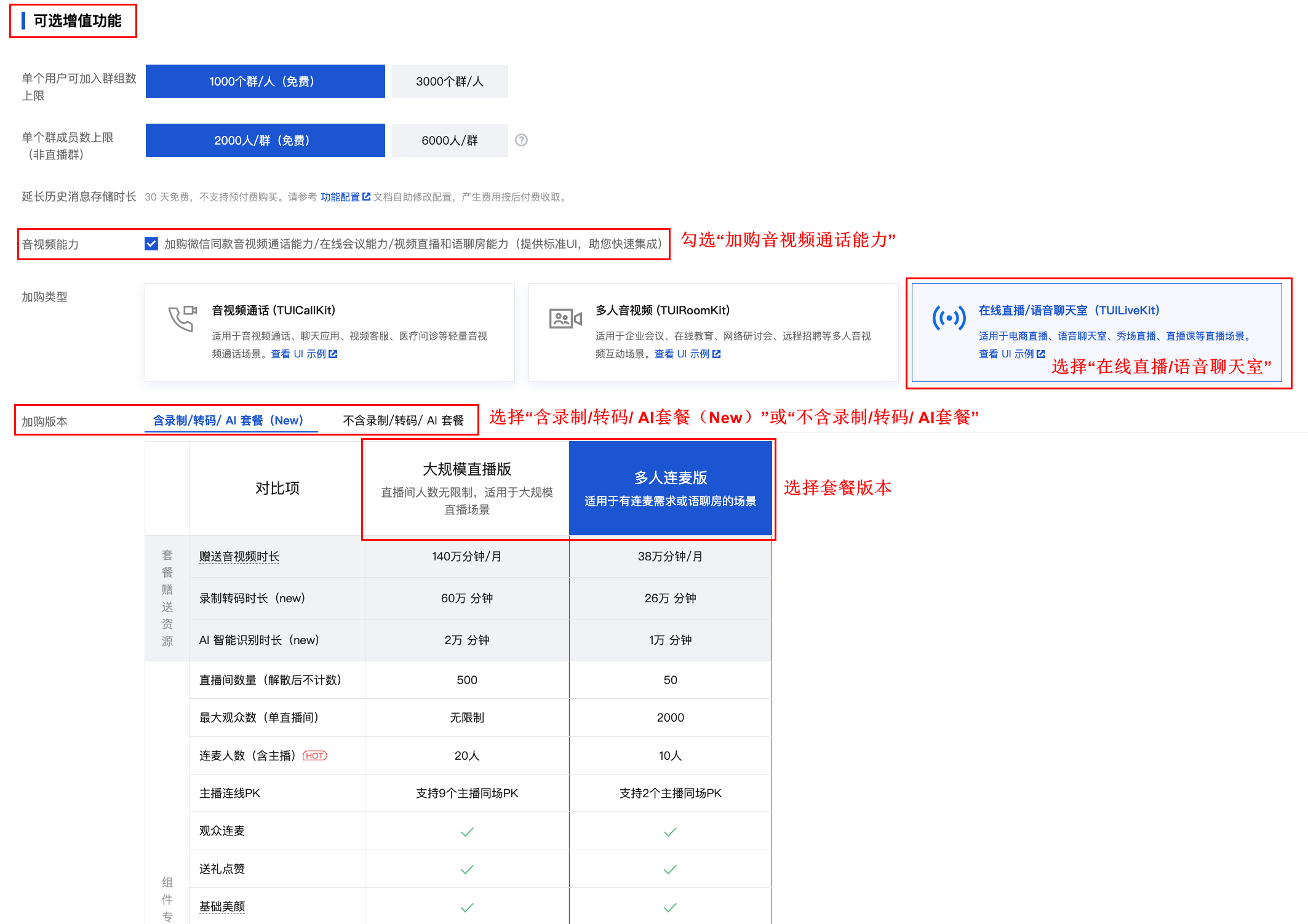Click 送礼点赞 checkmark in 多人连麦版 column
The height and width of the screenshot is (924, 1308).
(670, 869)
